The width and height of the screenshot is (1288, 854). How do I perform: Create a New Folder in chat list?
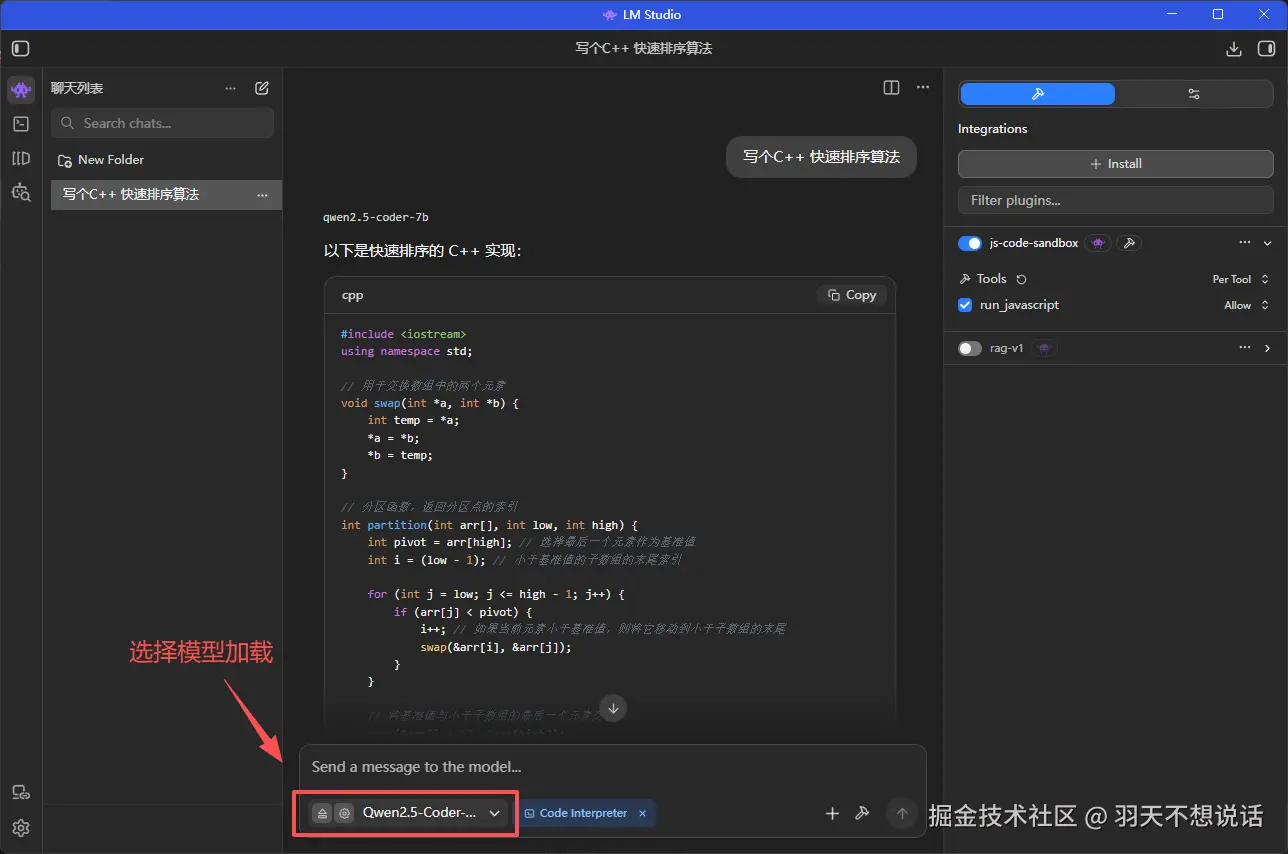coord(100,160)
